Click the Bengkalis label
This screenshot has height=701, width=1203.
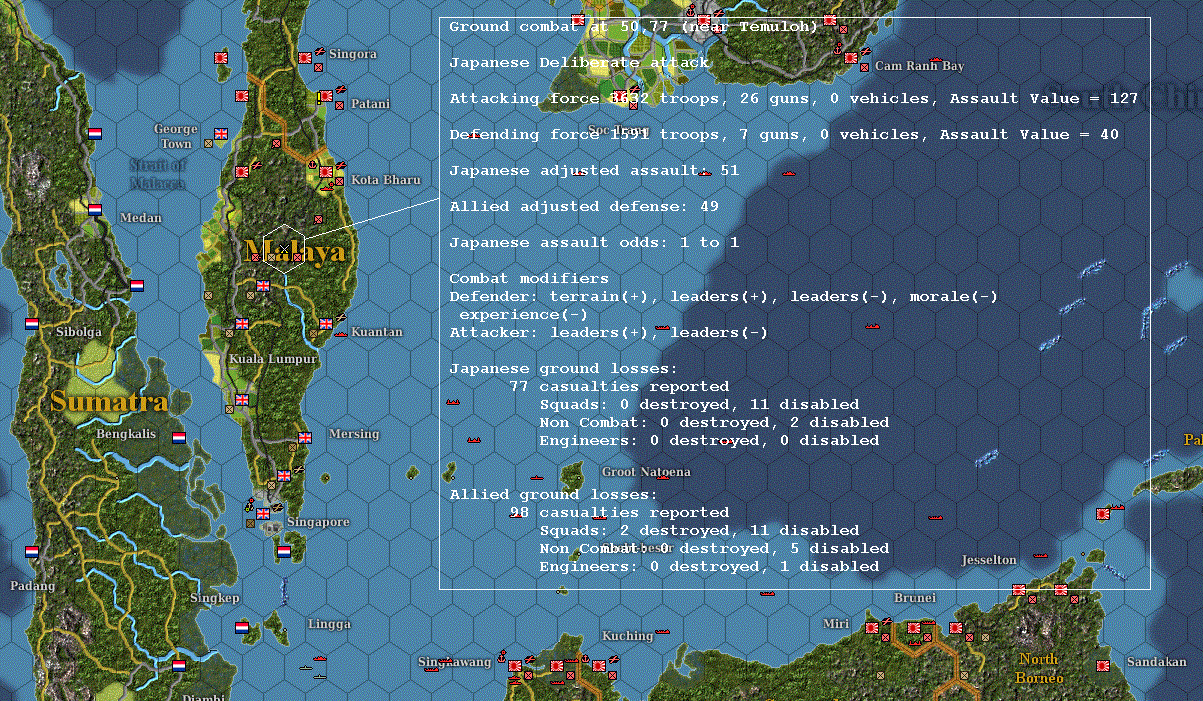(x=126, y=434)
